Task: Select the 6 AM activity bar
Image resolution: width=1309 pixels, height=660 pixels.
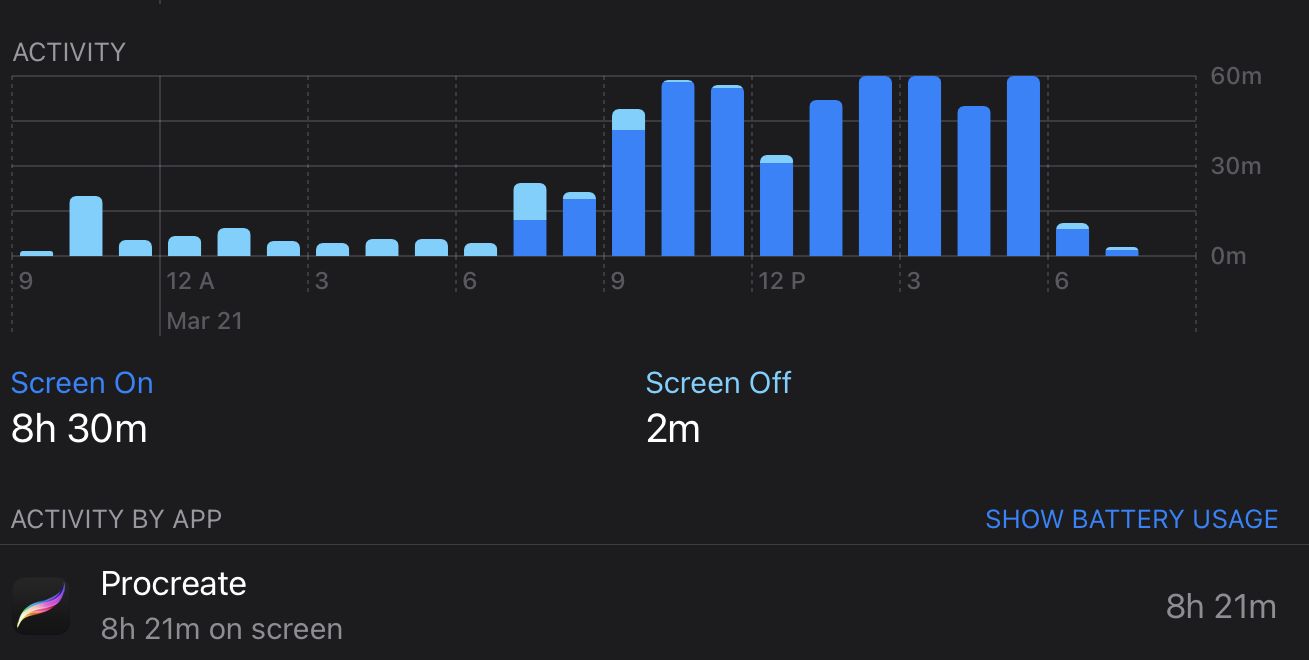Action: pyautogui.click(x=480, y=250)
